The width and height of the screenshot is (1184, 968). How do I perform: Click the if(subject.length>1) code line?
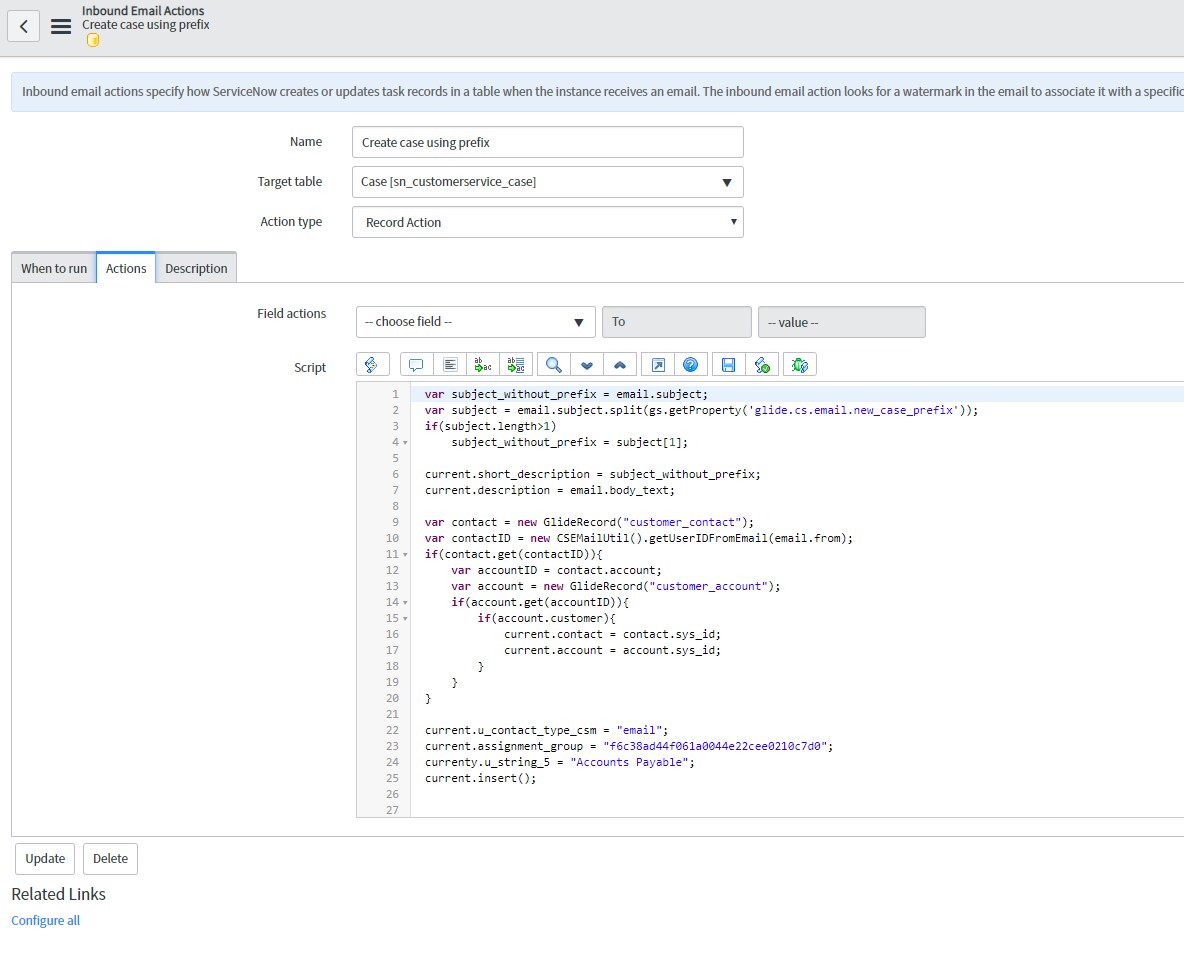tap(490, 427)
